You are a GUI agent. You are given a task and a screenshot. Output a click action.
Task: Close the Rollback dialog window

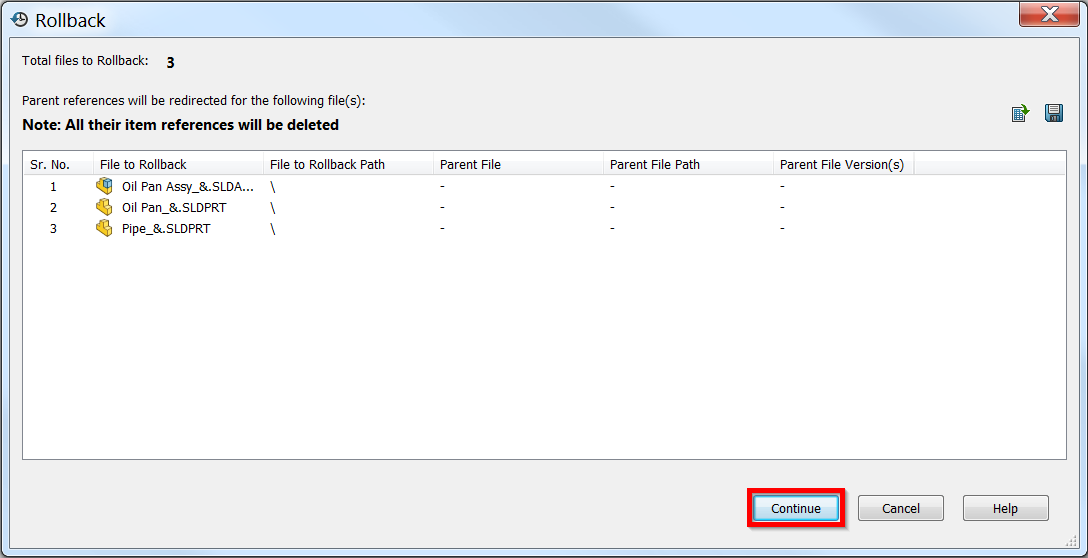click(1048, 14)
